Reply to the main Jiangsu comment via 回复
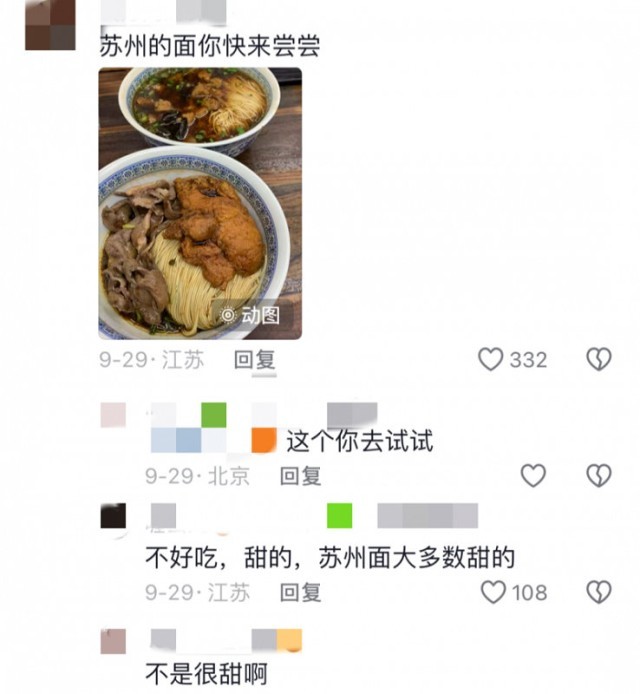 tap(254, 359)
